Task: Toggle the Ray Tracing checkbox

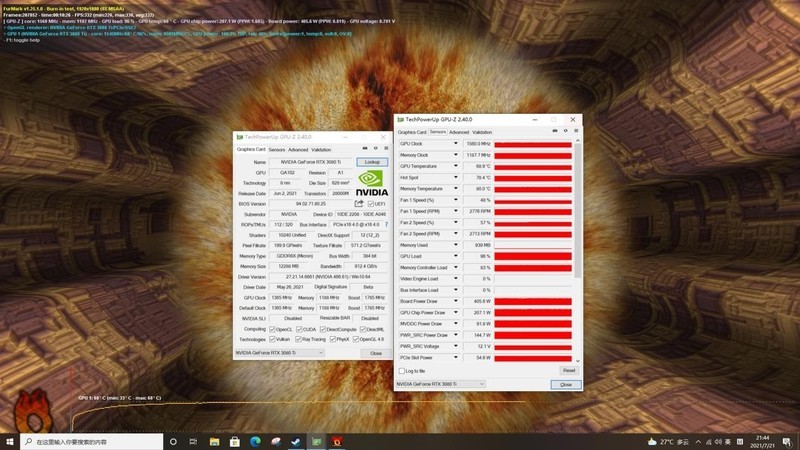Action: [298, 339]
